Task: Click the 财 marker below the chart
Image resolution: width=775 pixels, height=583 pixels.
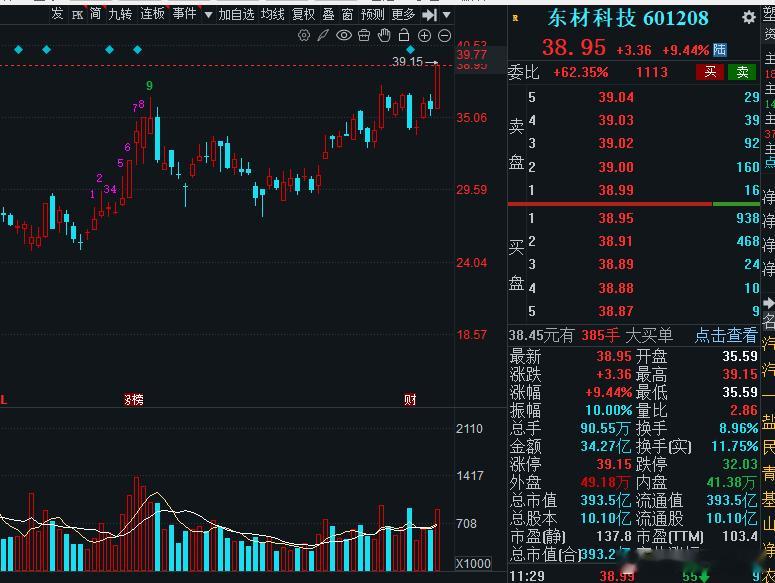Action: [x=410, y=399]
